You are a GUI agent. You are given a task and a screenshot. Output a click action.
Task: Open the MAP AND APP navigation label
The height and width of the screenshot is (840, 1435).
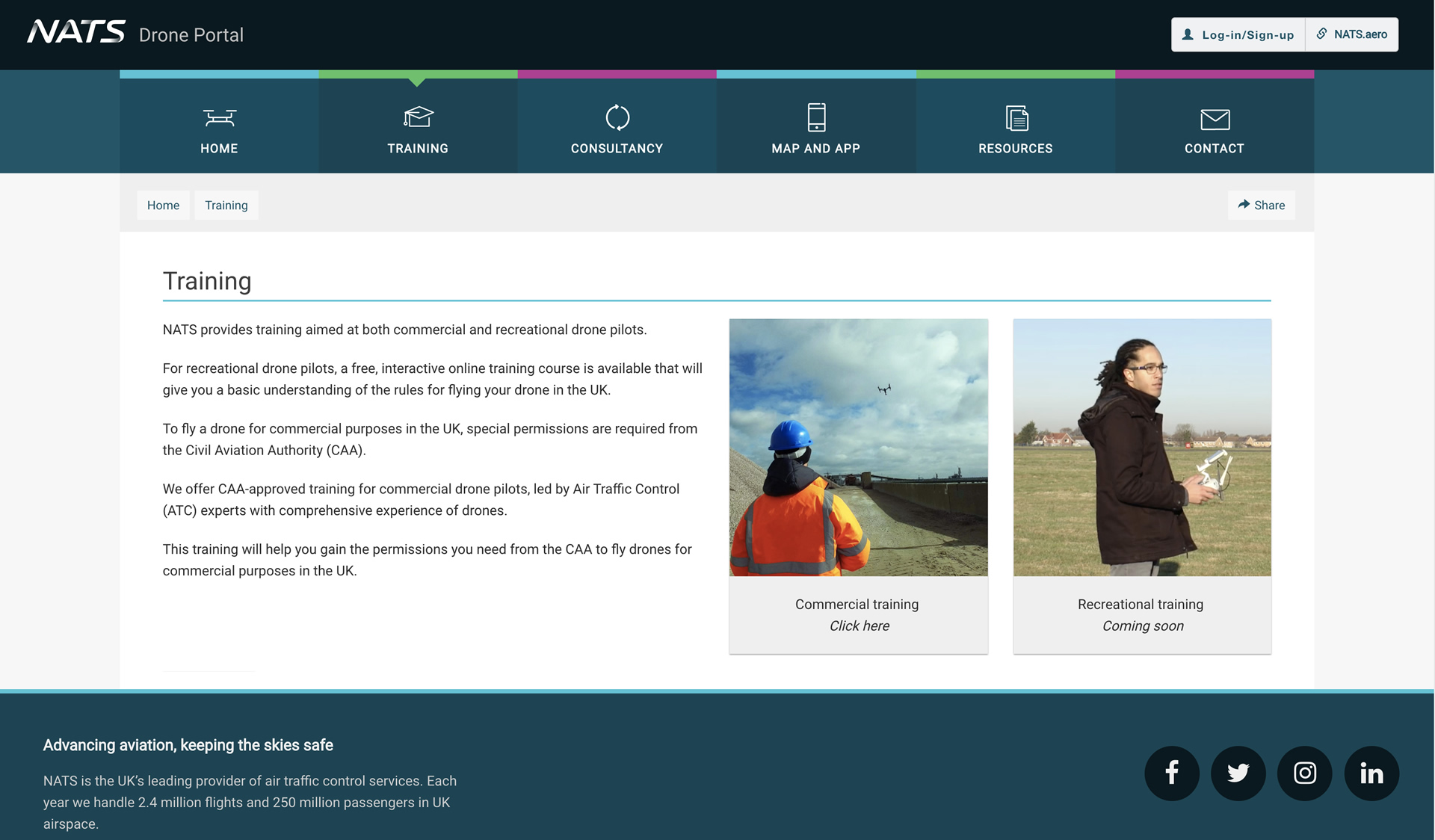point(816,149)
